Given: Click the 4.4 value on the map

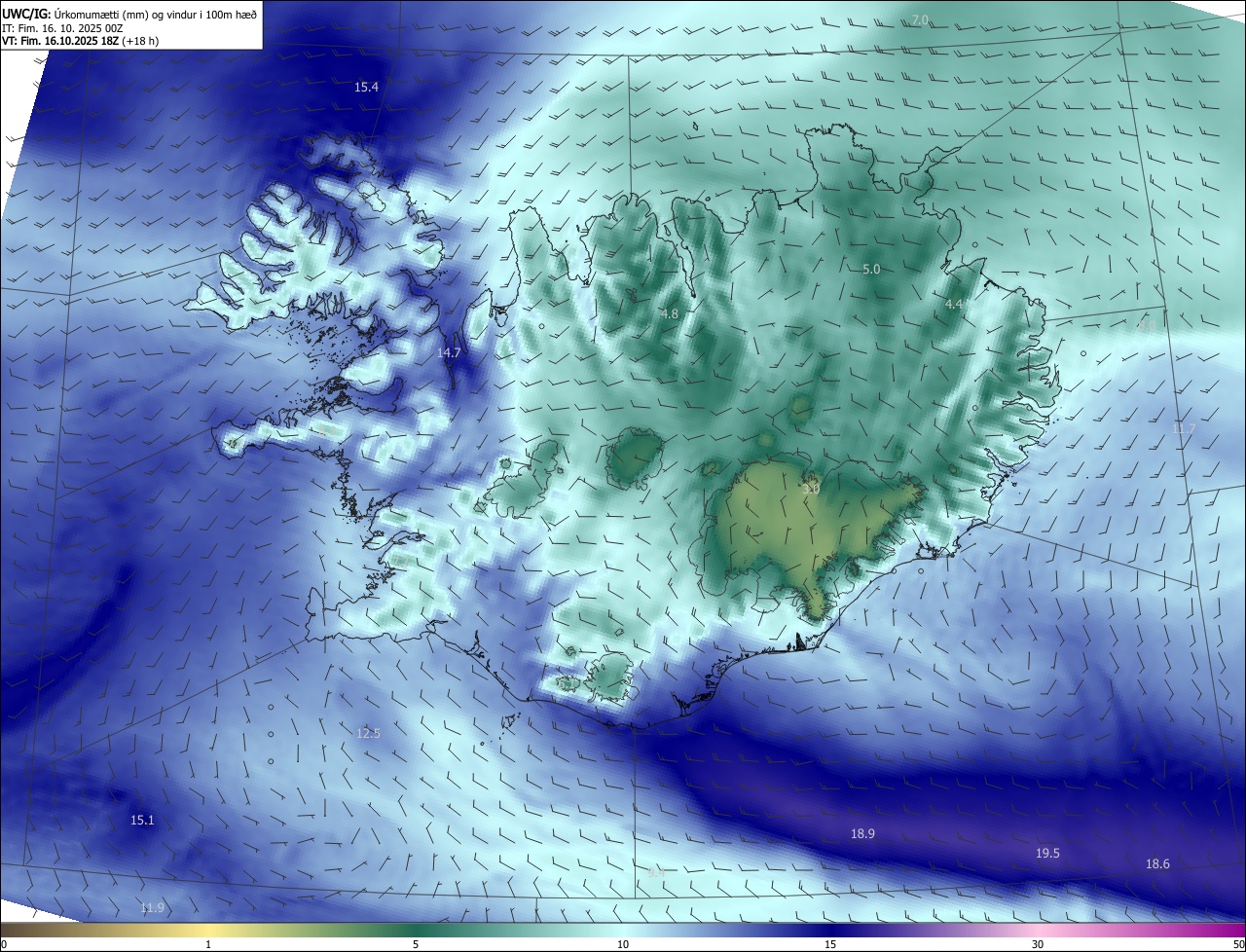Looking at the screenshot, I should point(954,305).
